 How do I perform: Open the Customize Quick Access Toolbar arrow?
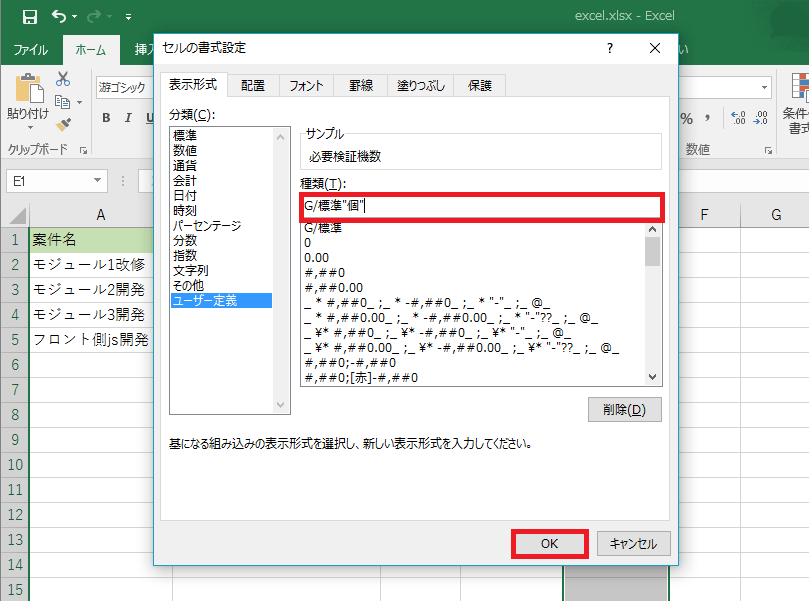(128, 18)
